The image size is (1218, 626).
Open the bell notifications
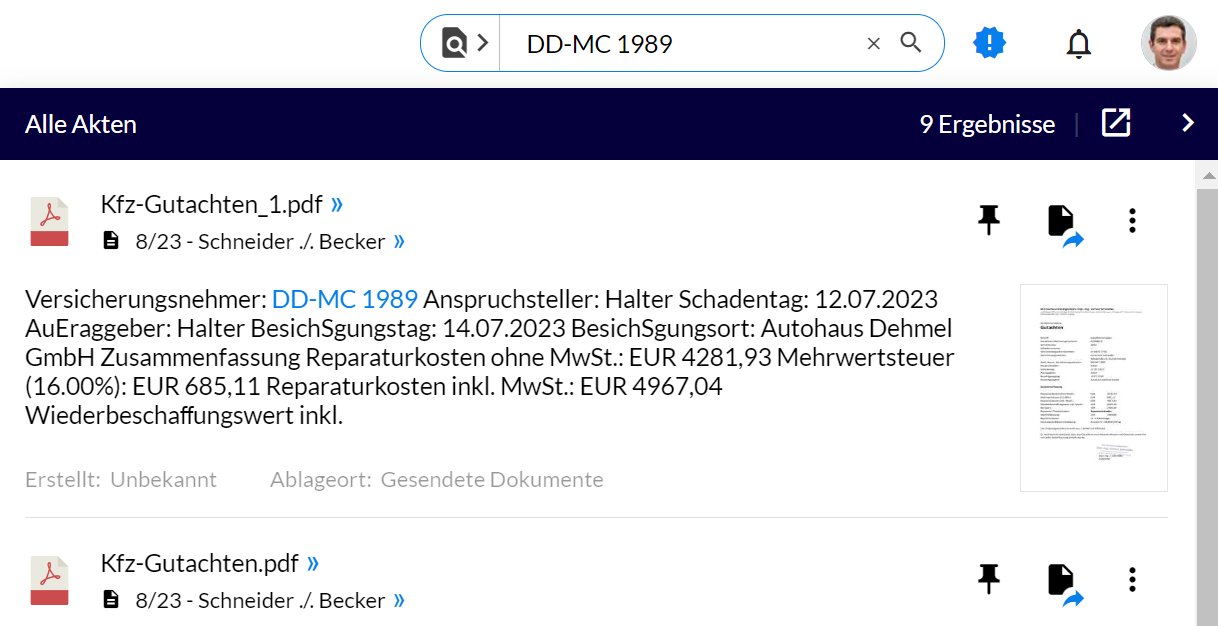coord(1078,44)
